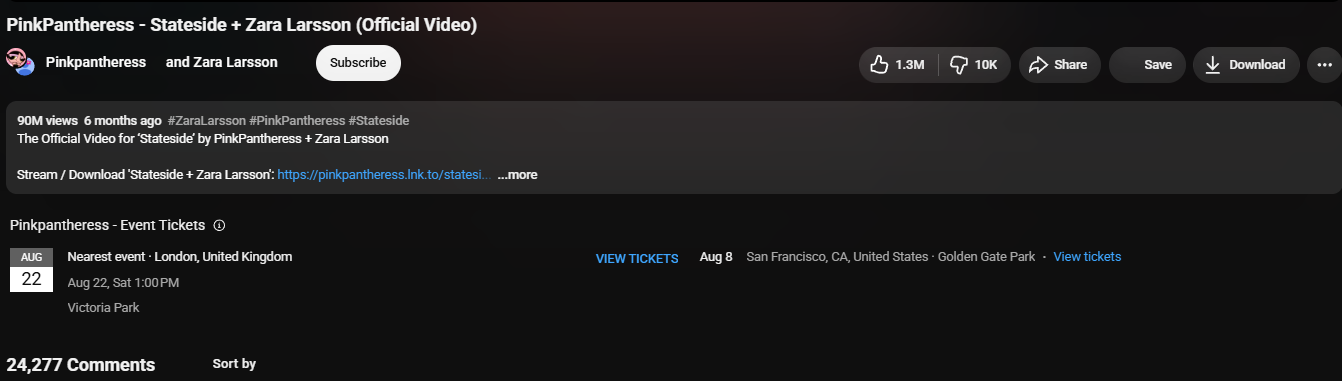
Task: Download the video
Action: tap(1246, 65)
